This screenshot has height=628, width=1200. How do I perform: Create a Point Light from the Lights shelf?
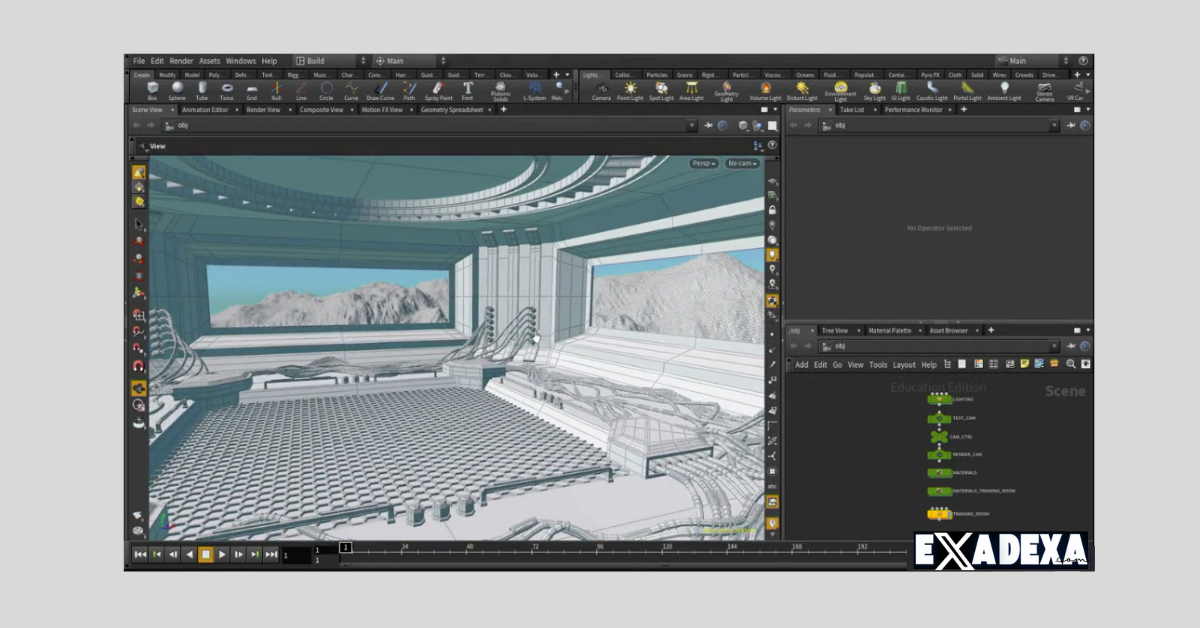631,92
